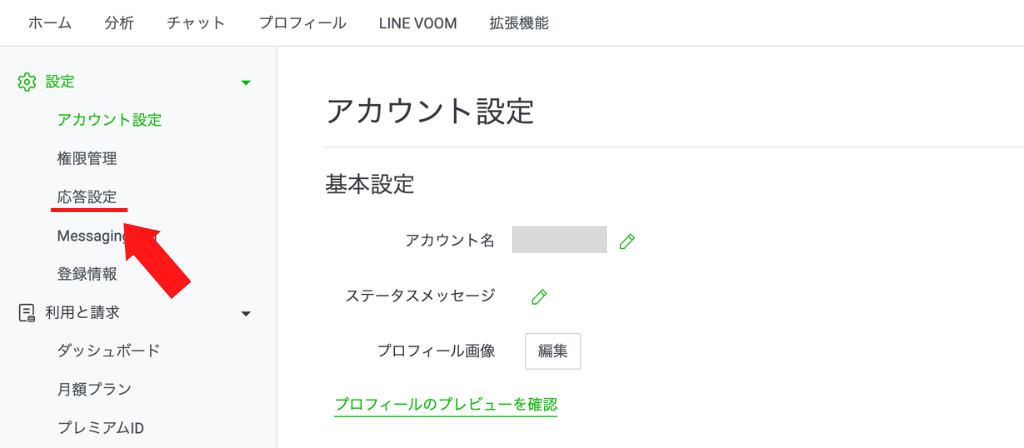
Task: Go to ダッシュボード in sidebar
Action: point(108,351)
